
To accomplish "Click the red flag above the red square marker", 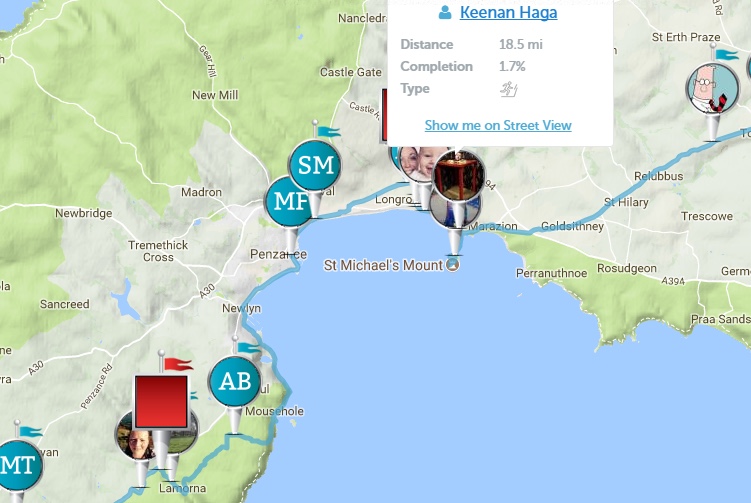I will point(178,364).
